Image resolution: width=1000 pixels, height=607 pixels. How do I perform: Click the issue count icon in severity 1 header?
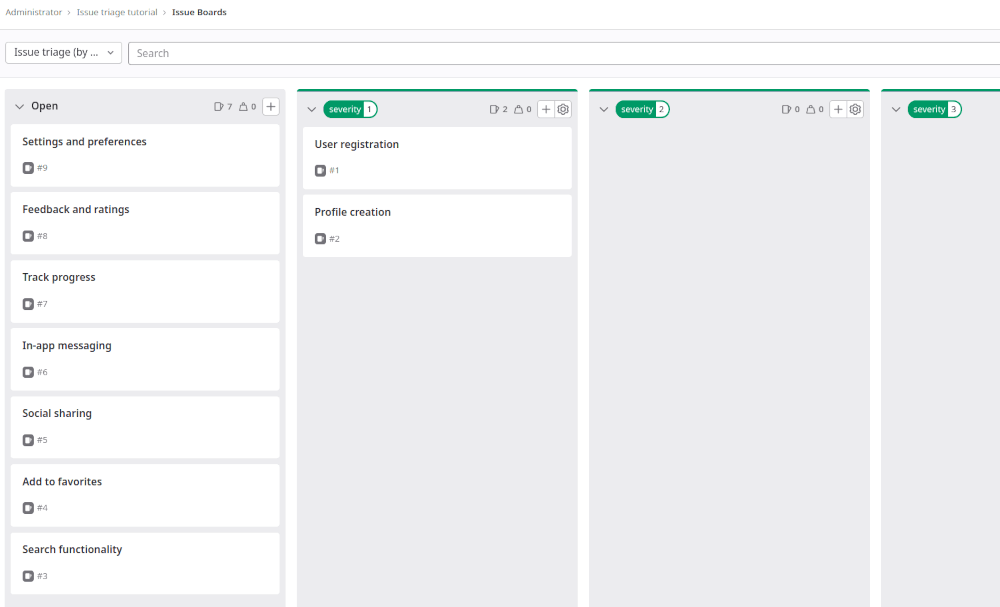coord(494,109)
